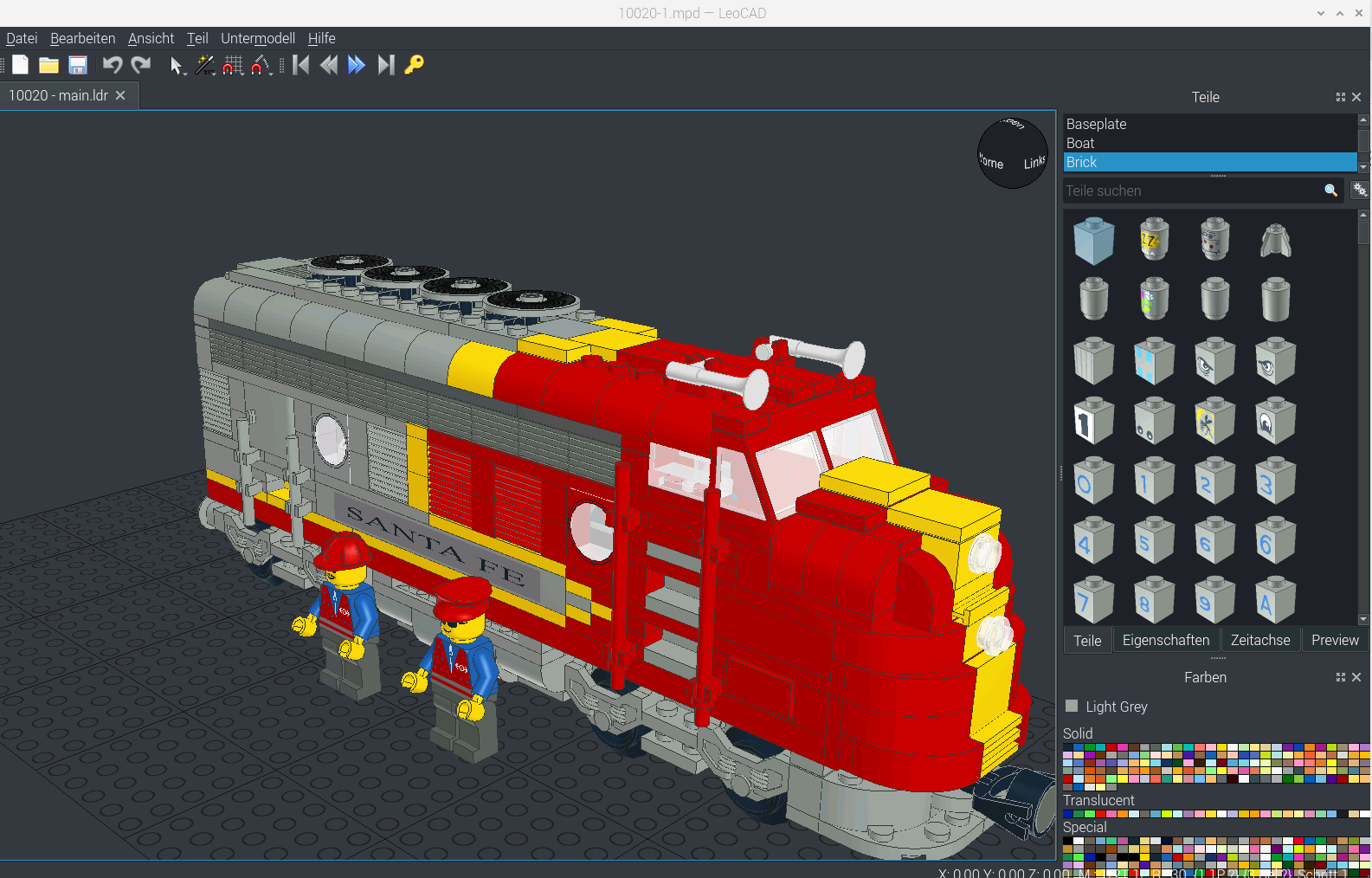Open the angle snap magnet dropdown arrow
Viewport: 1372px width, 878px height.
[x=271, y=73]
